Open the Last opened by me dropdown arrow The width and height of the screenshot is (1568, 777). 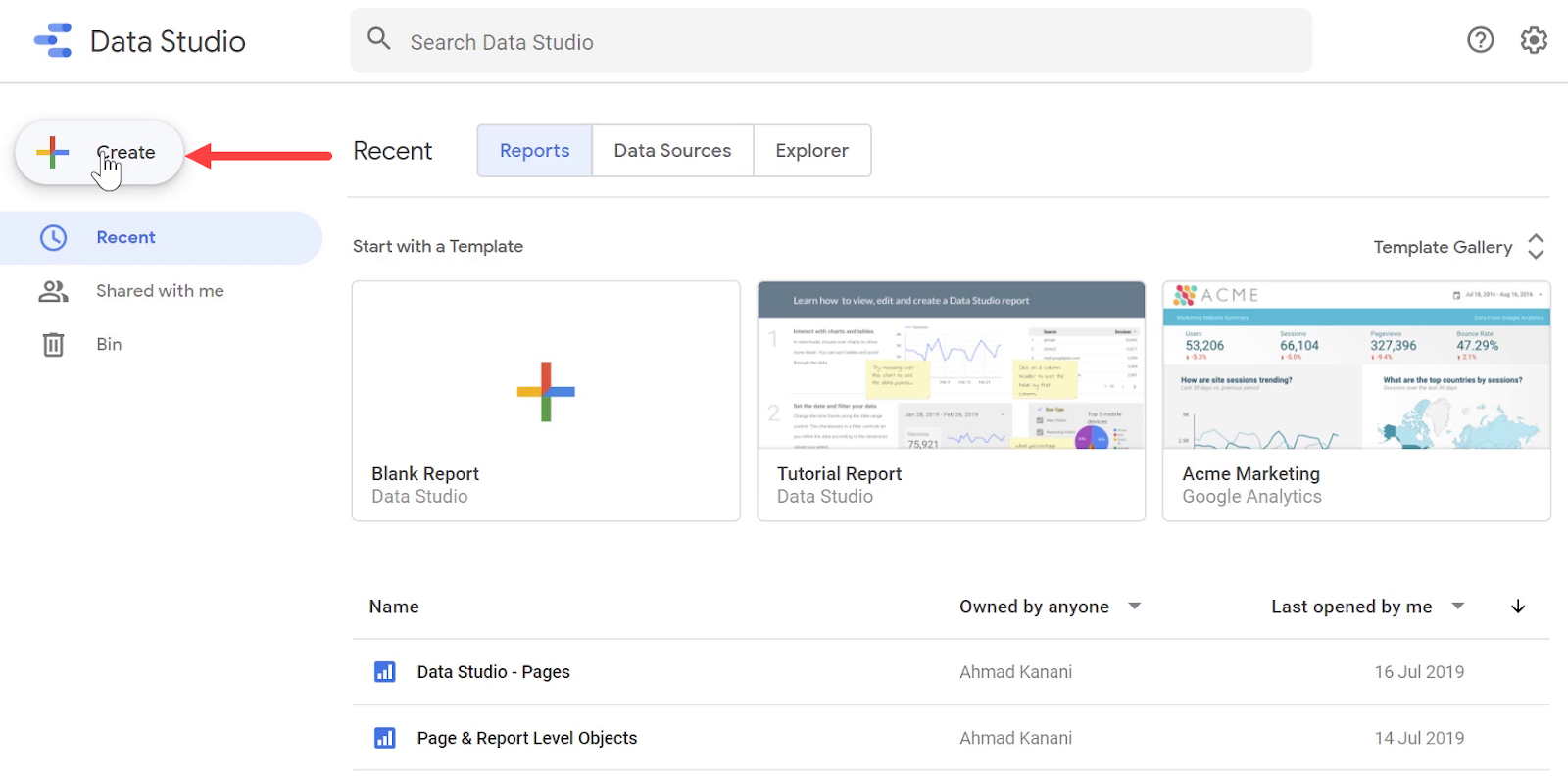[1458, 607]
